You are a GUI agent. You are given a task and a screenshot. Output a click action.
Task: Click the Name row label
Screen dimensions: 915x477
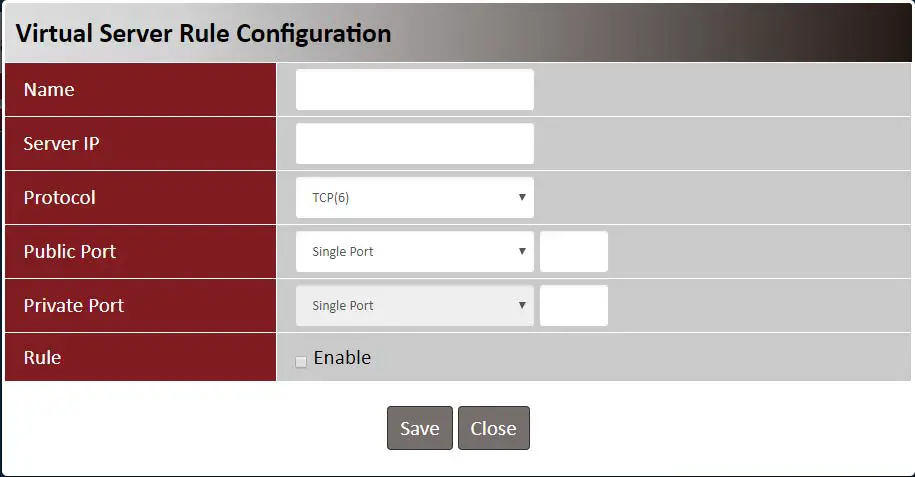coord(49,90)
